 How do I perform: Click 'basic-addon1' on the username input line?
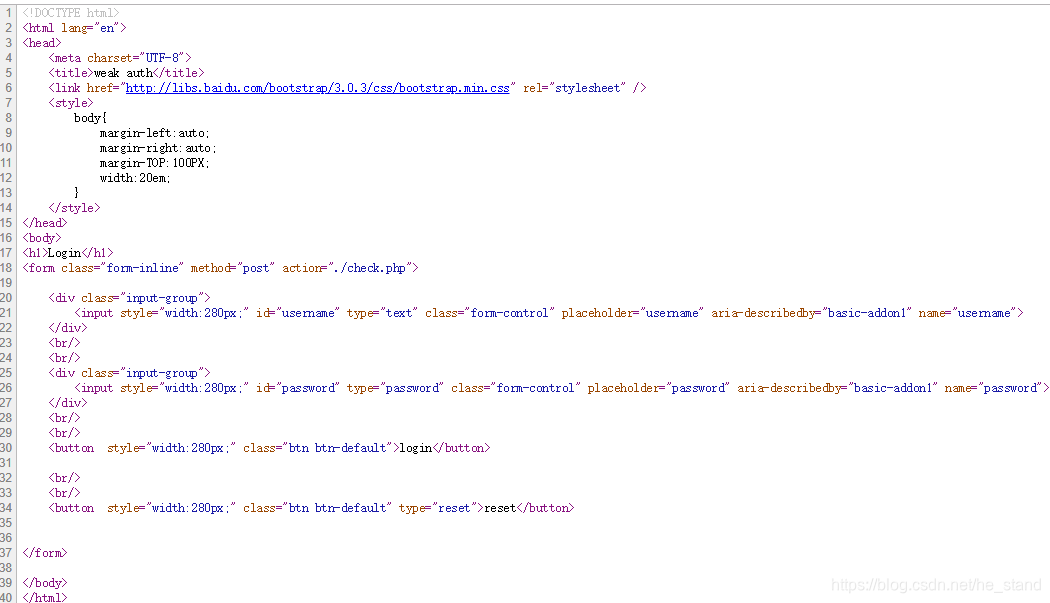(867, 313)
